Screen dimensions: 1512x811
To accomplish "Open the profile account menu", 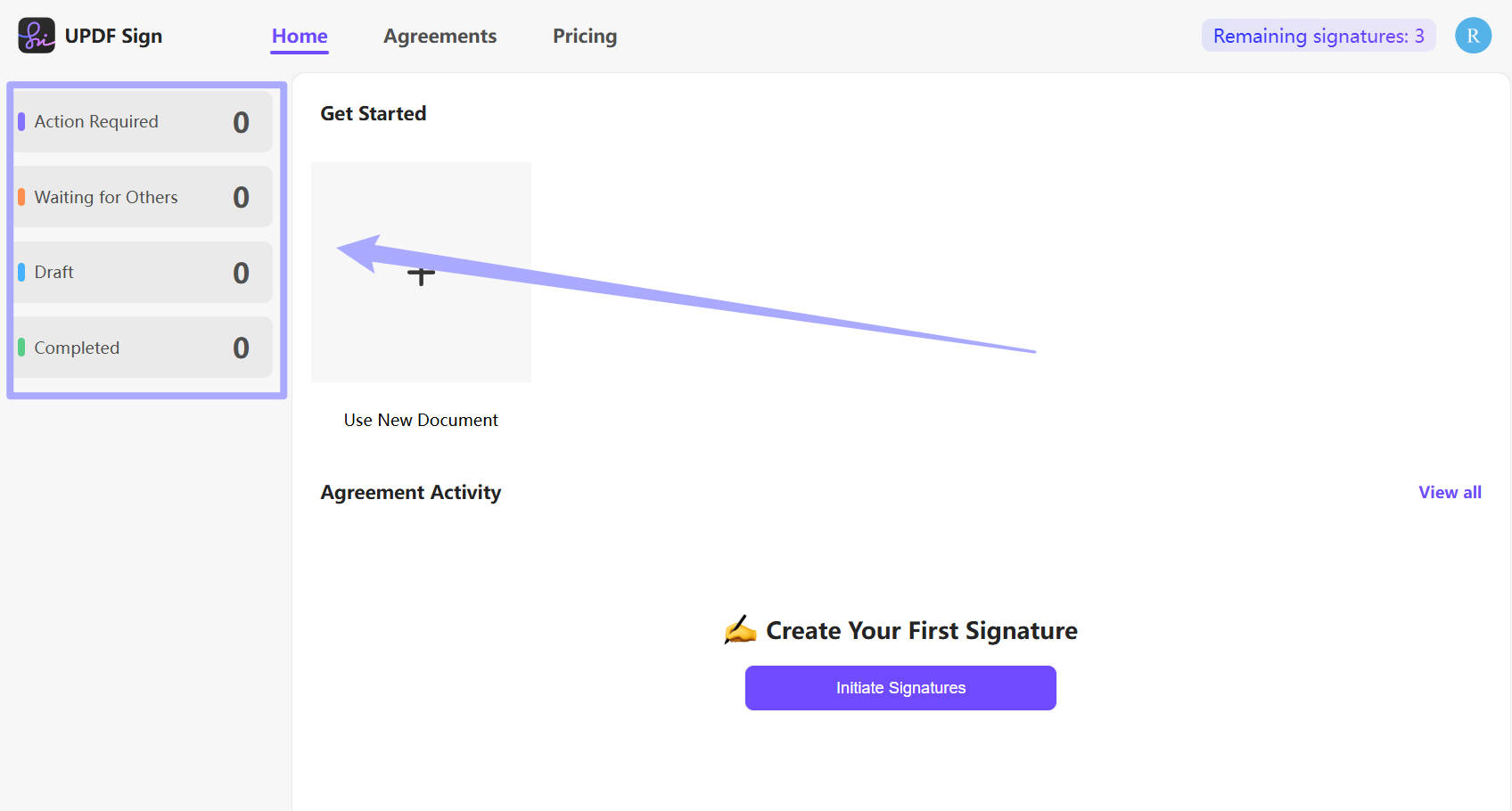I will coord(1473,36).
